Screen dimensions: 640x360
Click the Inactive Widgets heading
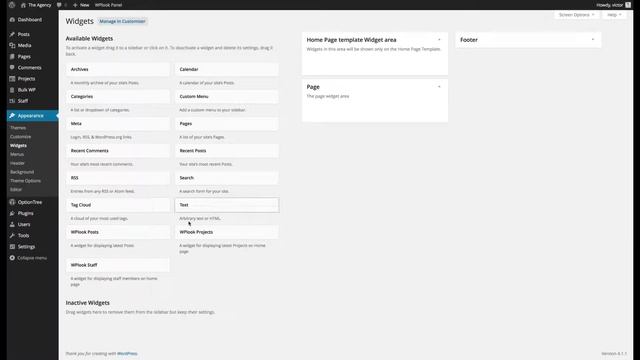pos(88,303)
